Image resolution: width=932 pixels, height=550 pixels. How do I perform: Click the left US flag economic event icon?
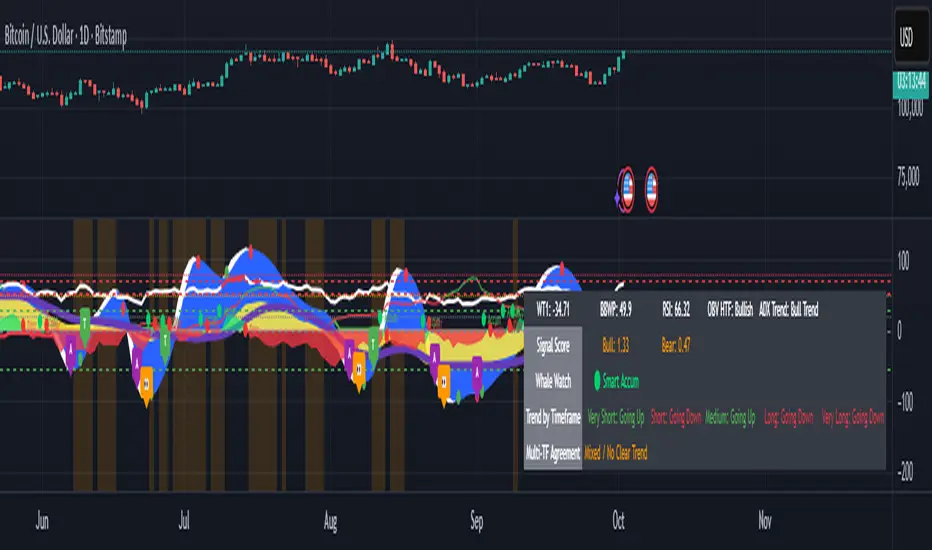tap(628, 190)
